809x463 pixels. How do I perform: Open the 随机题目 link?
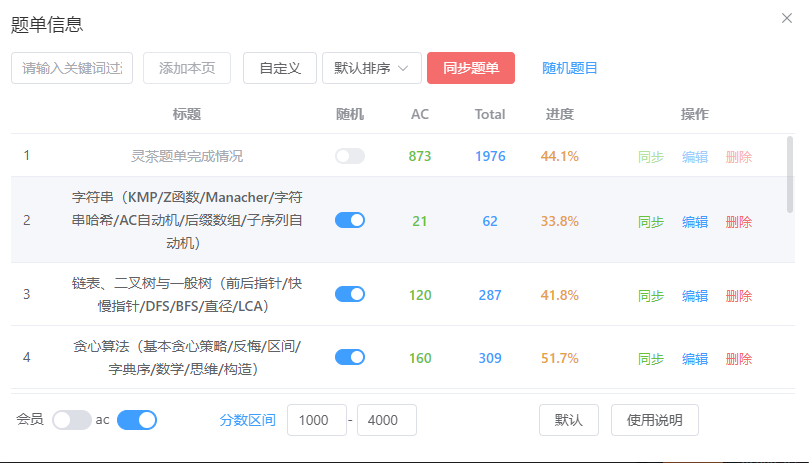[x=570, y=68]
